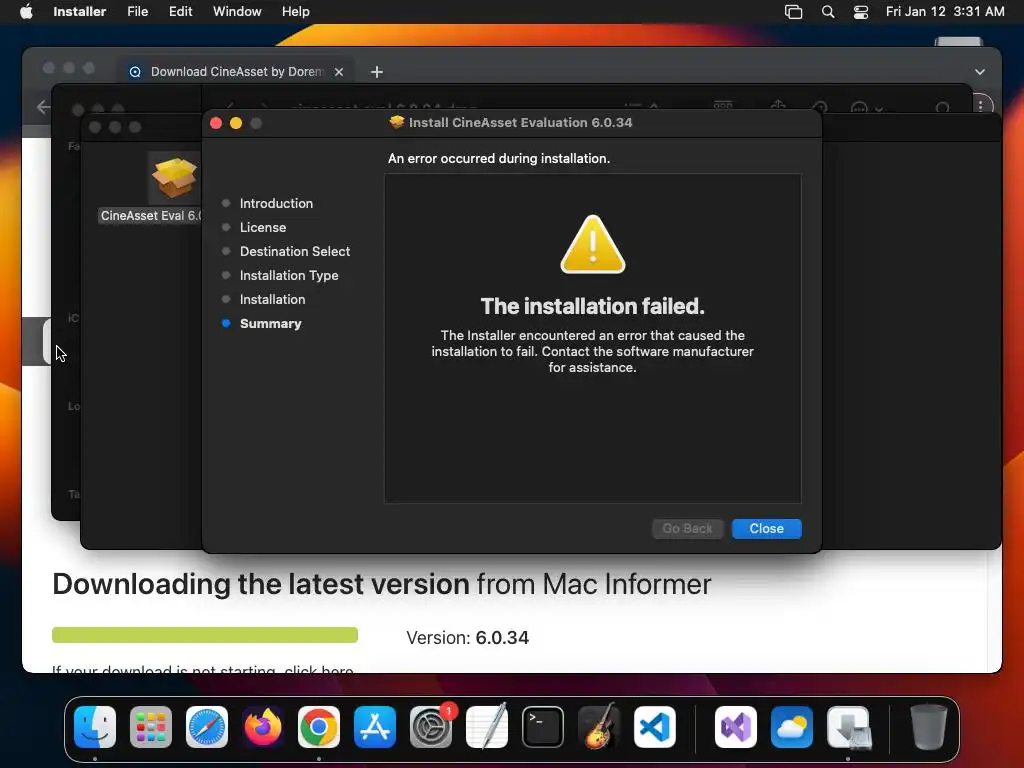Select the Installation step in the sidebar
This screenshot has height=768, width=1024.
[x=272, y=299]
